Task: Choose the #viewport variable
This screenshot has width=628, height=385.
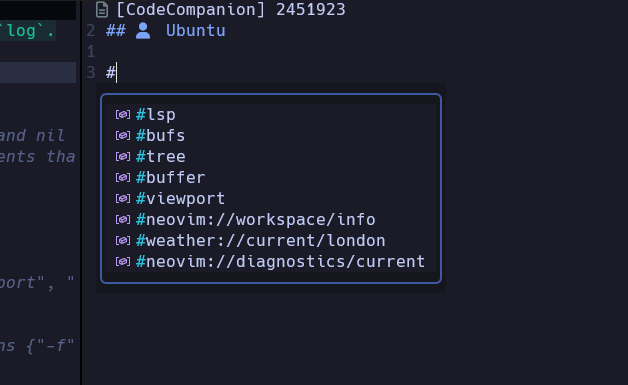Action: pos(271,198)
